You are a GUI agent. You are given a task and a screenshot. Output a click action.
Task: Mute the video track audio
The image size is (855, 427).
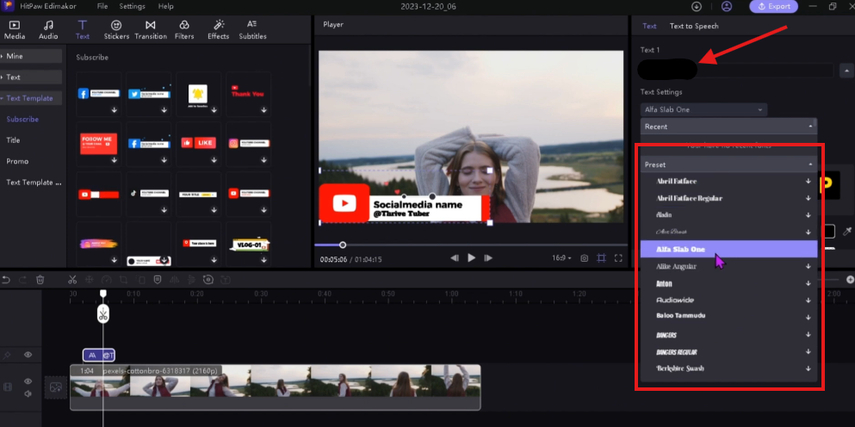coord(28,394)
